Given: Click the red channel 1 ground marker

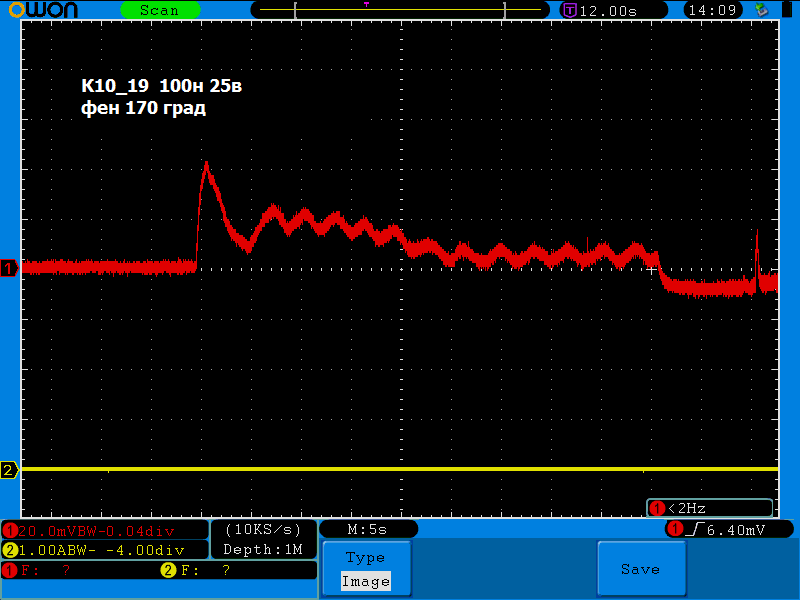Looking at the screenshot, I should click(9, 268).
